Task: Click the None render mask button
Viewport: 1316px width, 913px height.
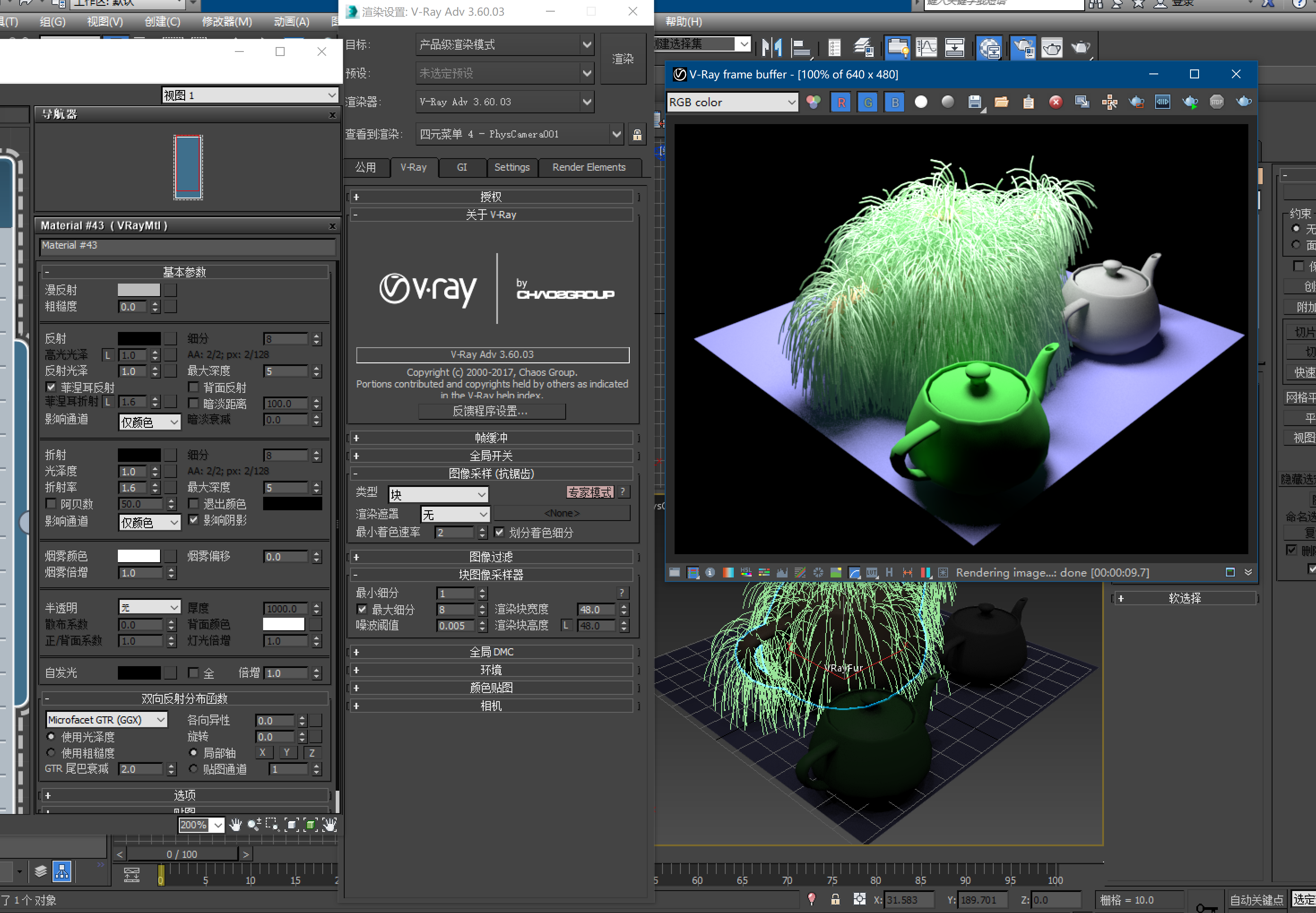Action: (562, 513)
